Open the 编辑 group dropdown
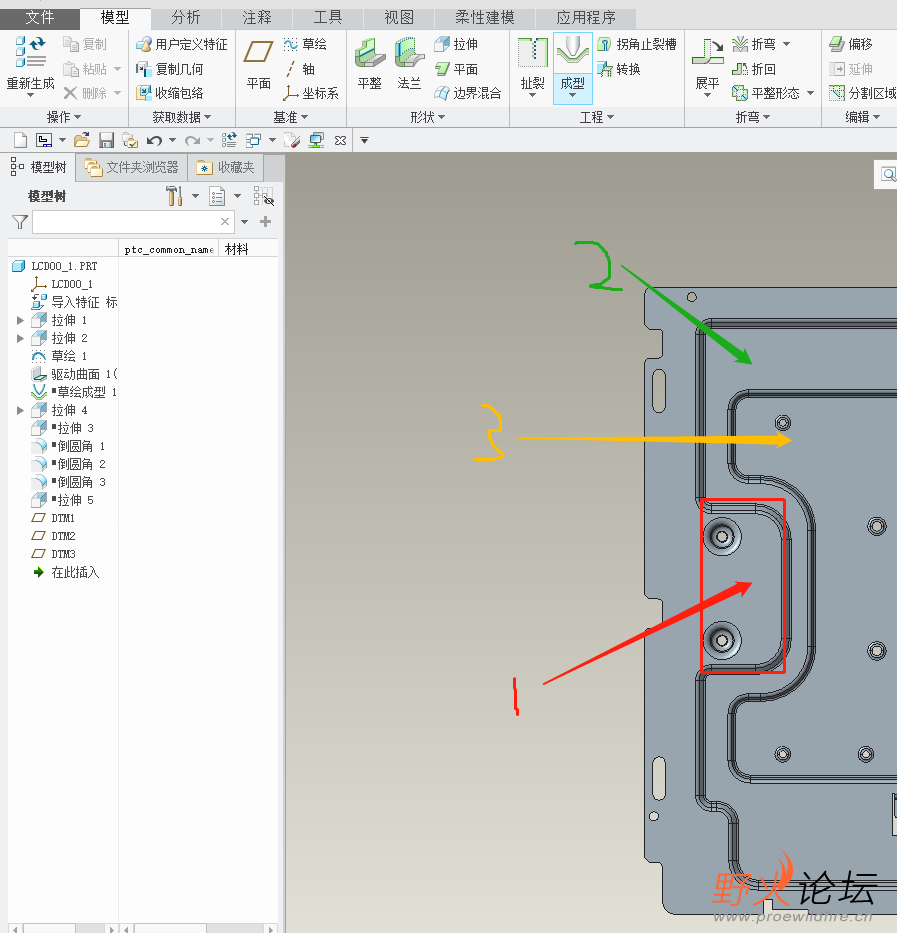Viewport: 897px width, 933px height. 862,117
